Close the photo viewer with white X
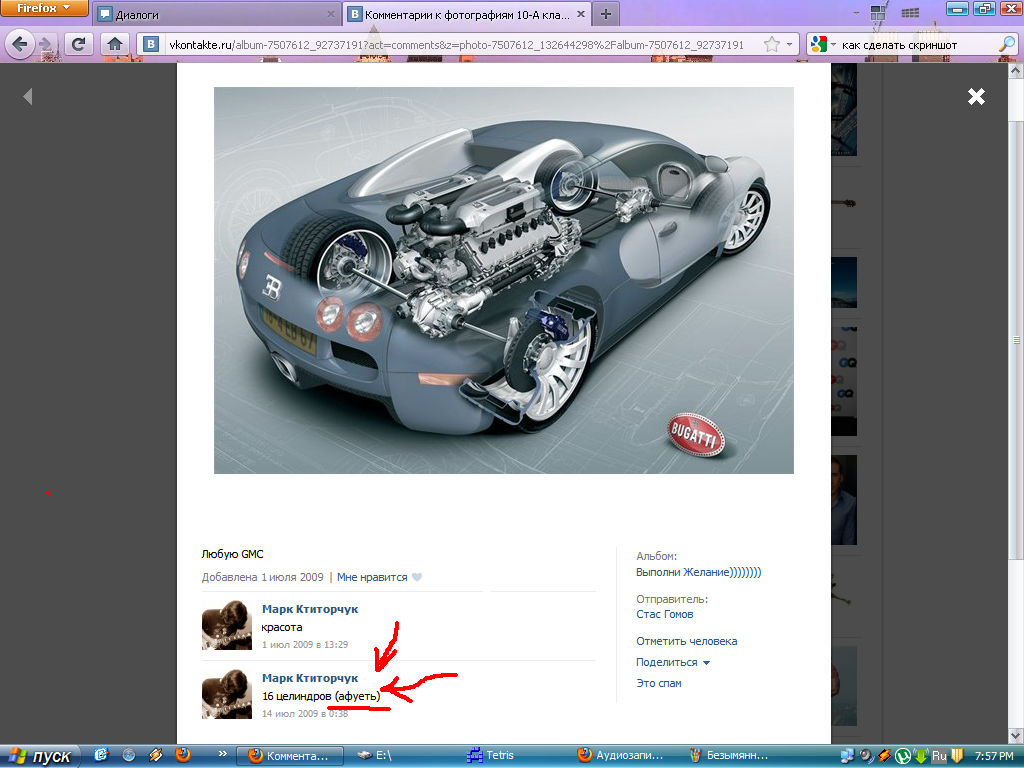This screenshot has height=768, width=1024. coord(976,97)
